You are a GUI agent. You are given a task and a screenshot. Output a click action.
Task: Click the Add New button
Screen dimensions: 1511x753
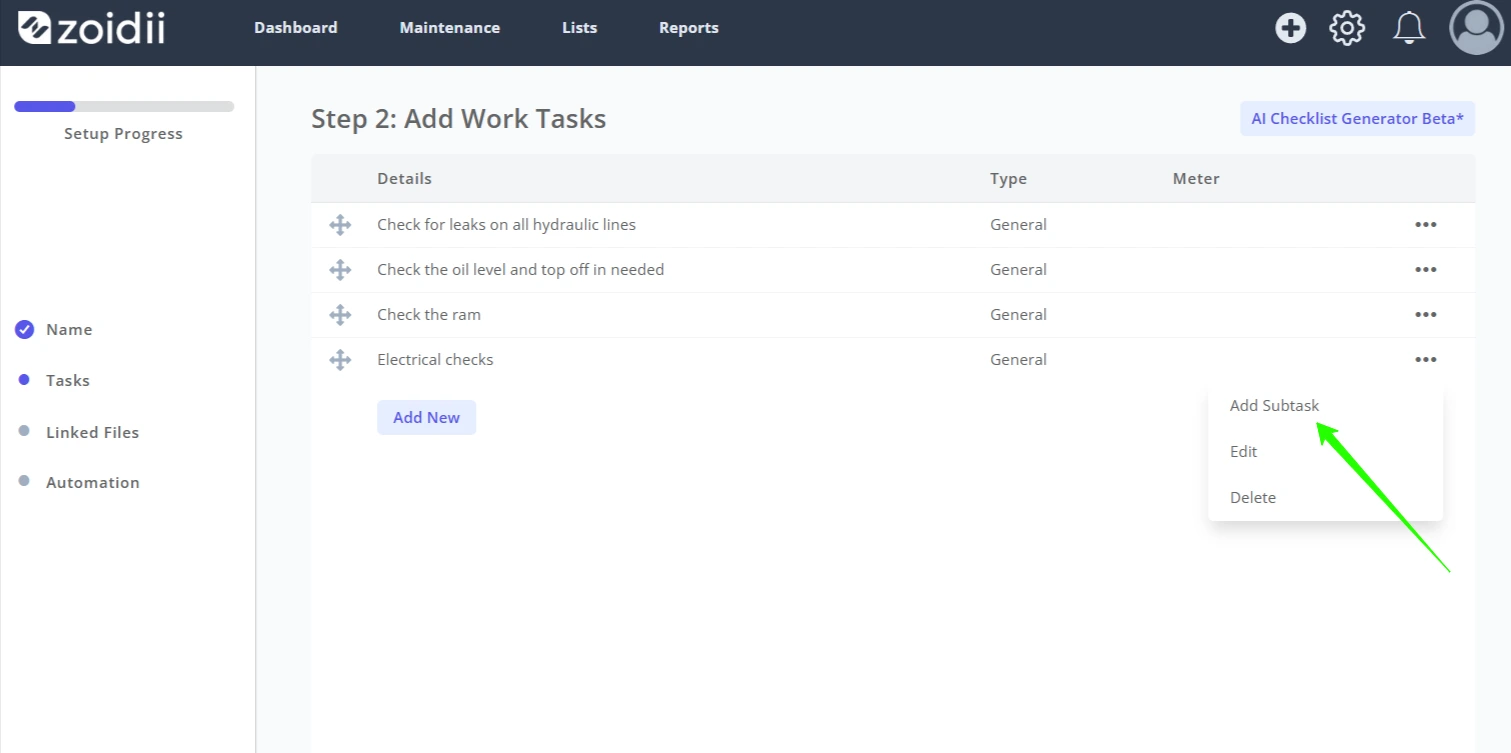point(426,418)
